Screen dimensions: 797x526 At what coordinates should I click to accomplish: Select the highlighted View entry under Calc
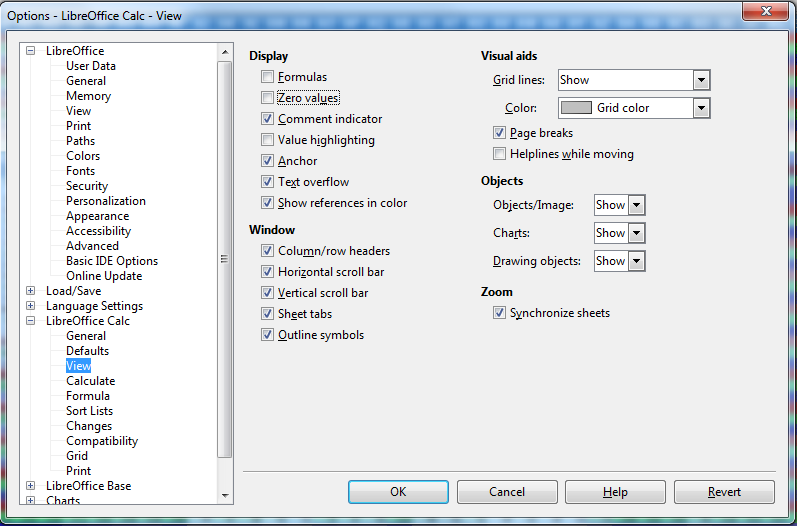78,366
